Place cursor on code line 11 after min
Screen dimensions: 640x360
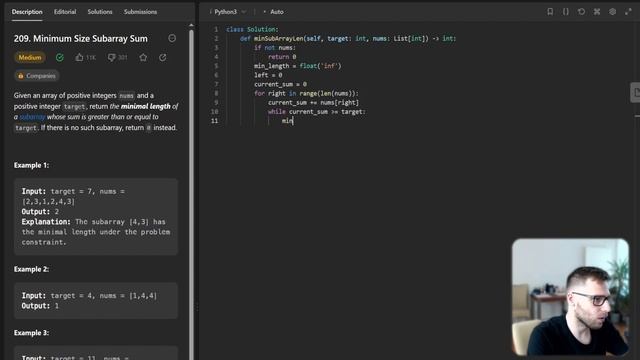point(293,121)
